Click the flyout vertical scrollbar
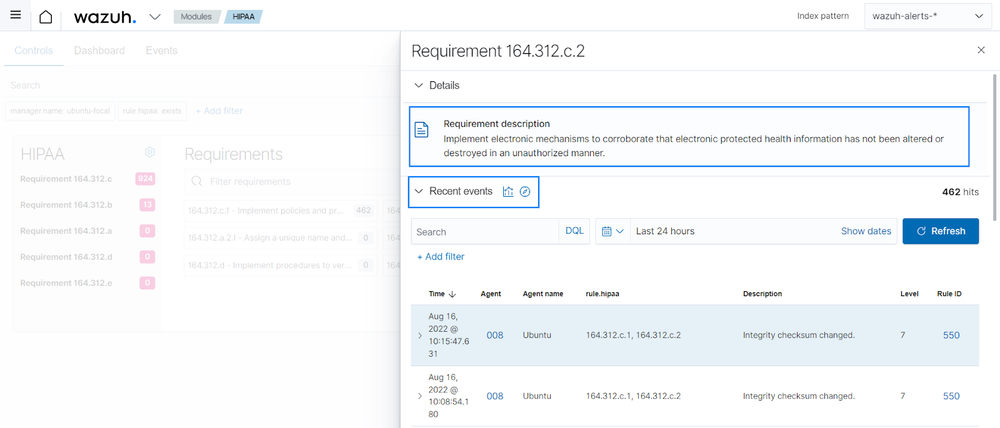Image resolution: width=1000 pixels, height=428 pixels. pos(993,147)
